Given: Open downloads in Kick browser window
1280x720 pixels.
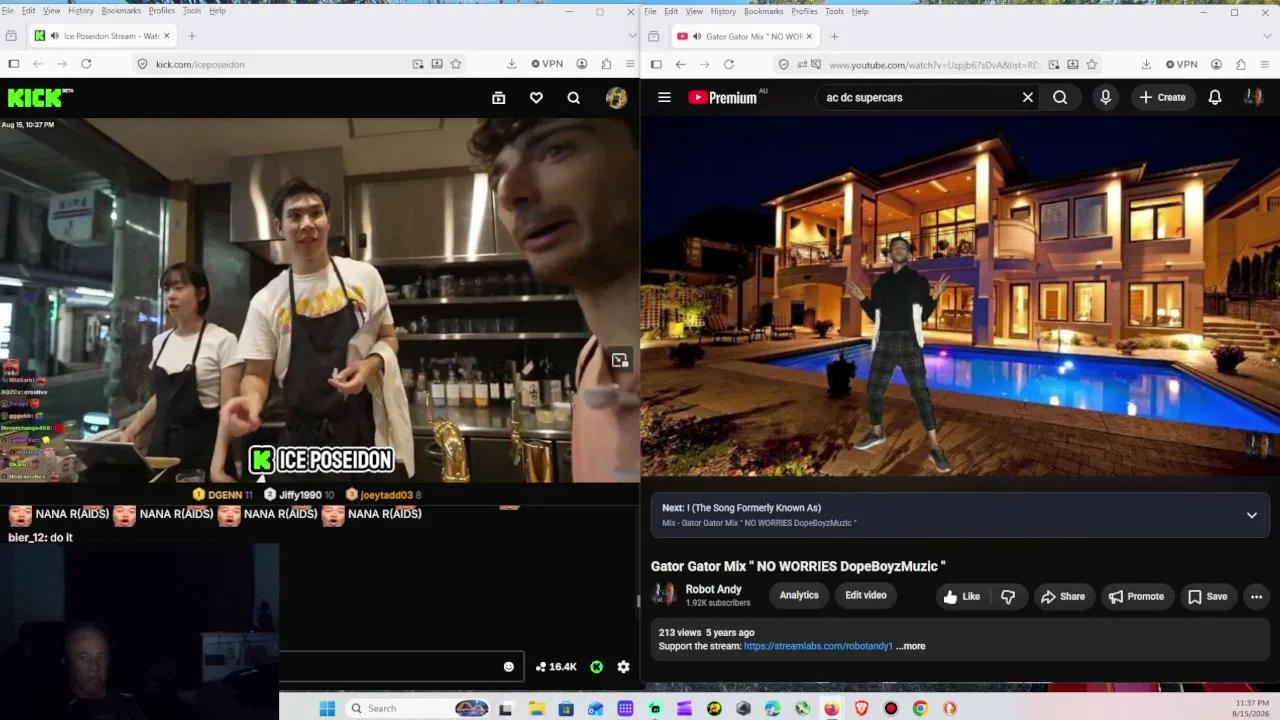Looking at the screenshot, I should point(511,64).
